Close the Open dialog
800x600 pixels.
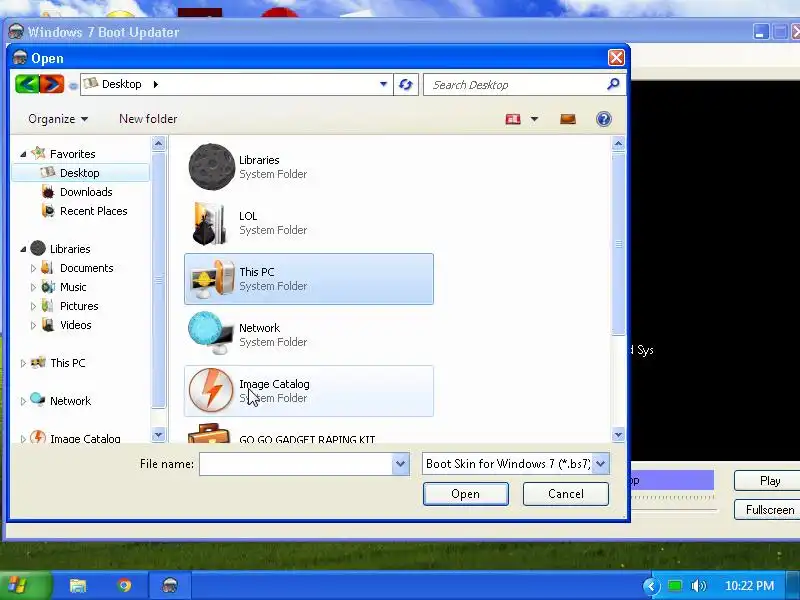[616, 58]
